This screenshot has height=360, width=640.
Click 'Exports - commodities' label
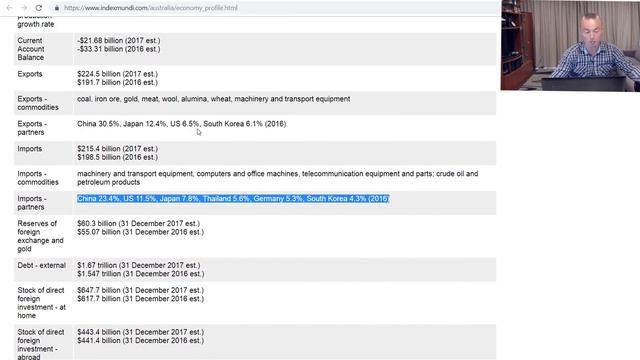pyautogui.click(x=38, y=103)
